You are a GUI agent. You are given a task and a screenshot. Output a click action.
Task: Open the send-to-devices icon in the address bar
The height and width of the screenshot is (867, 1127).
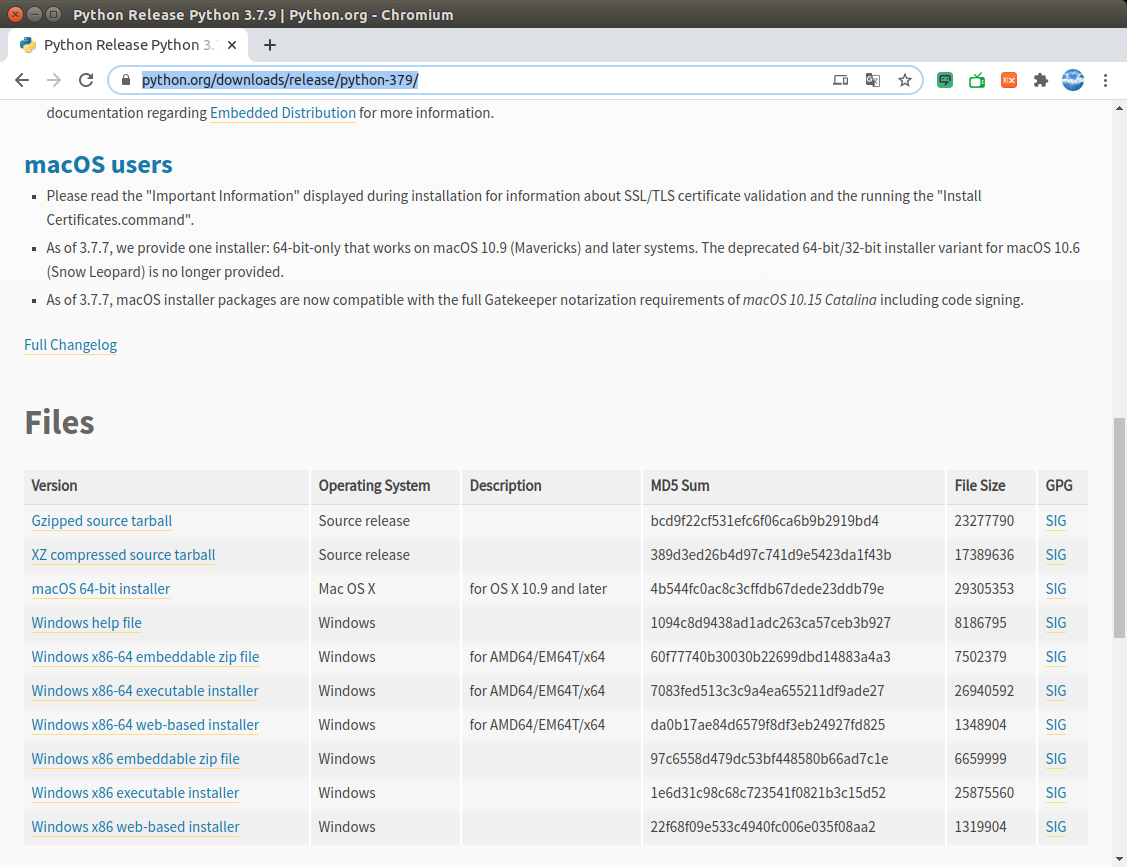pyautogui.click(x=840, y=80)
